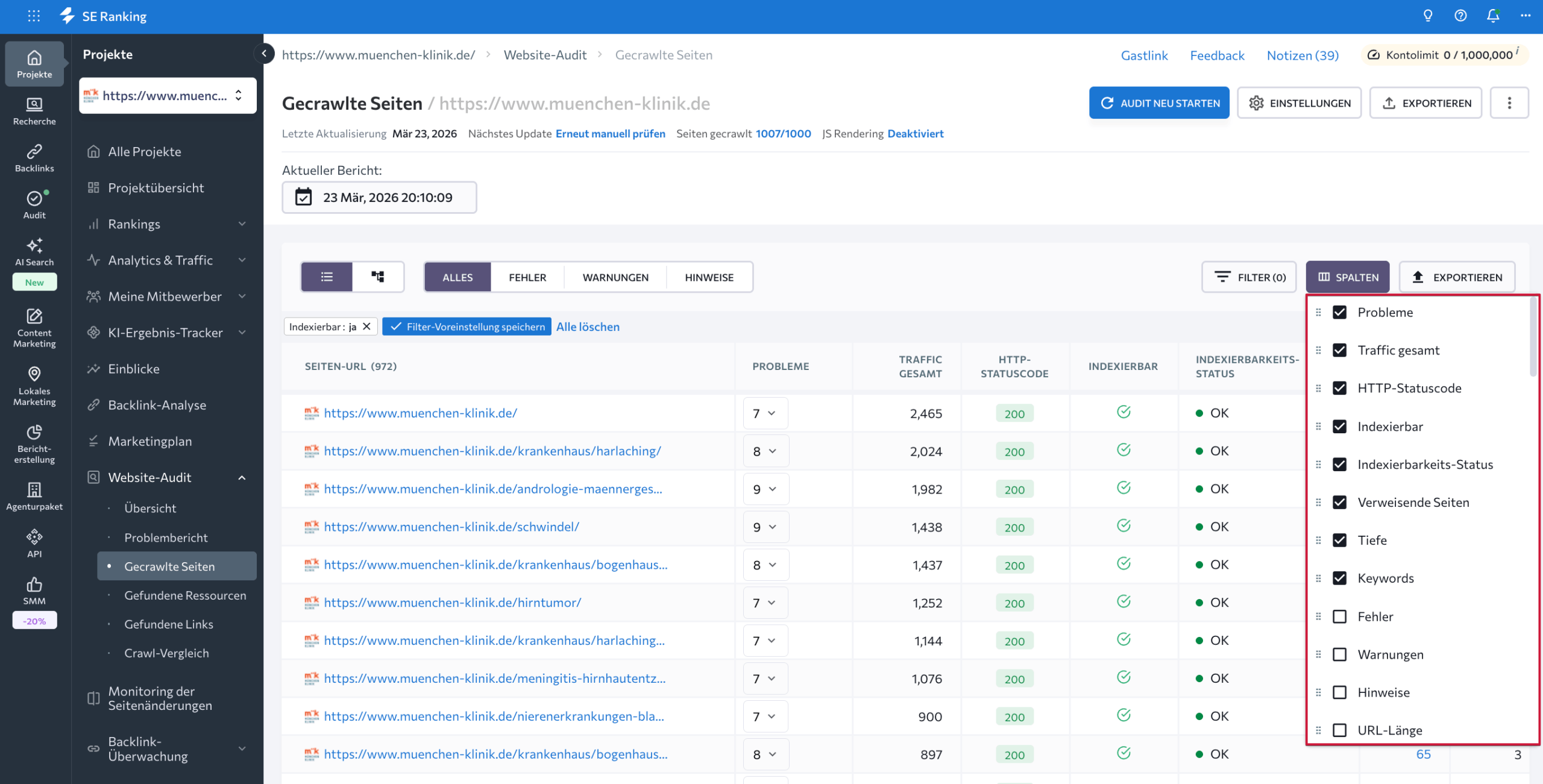The height and width of the screenshot is (784, 1543).
Task: Uncheck the Keywords column checkbox
Action: pos(1339,578)
